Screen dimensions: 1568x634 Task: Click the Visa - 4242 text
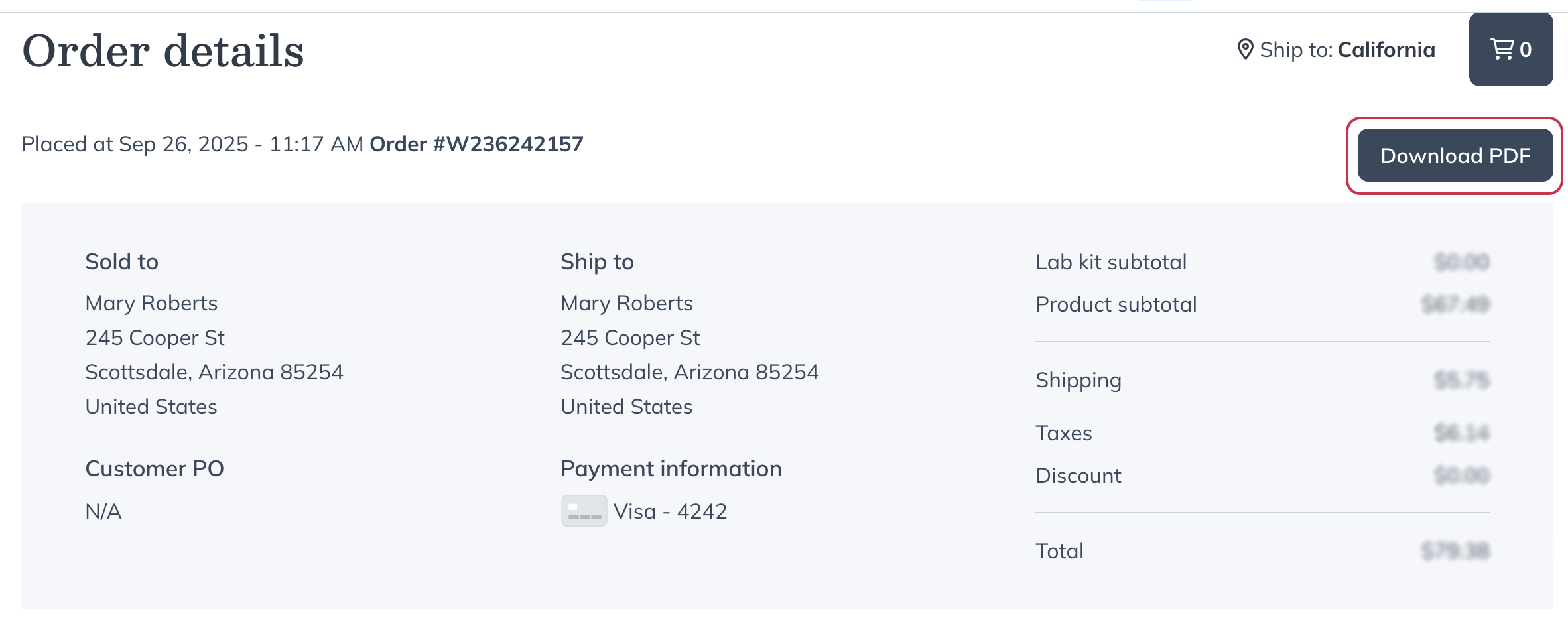click(x=670, y=511)
